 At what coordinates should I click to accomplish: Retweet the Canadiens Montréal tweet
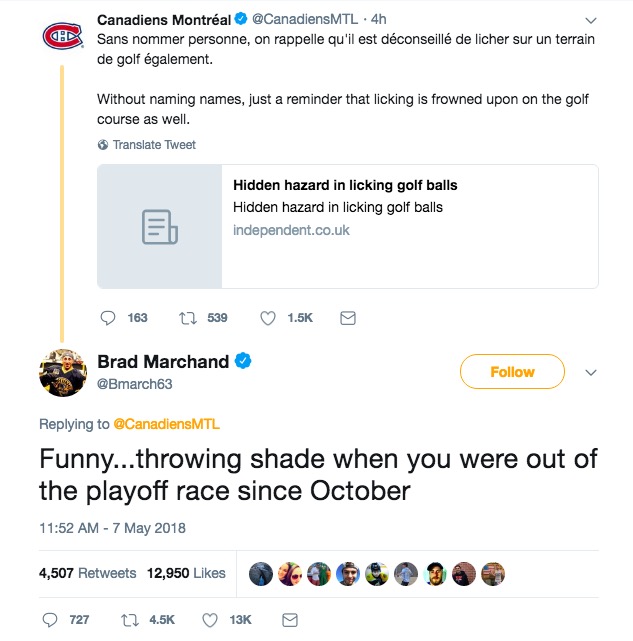click(187, 318)
